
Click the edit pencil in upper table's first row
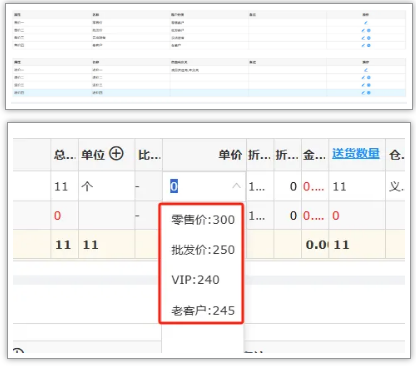click(x=366, y=23)
